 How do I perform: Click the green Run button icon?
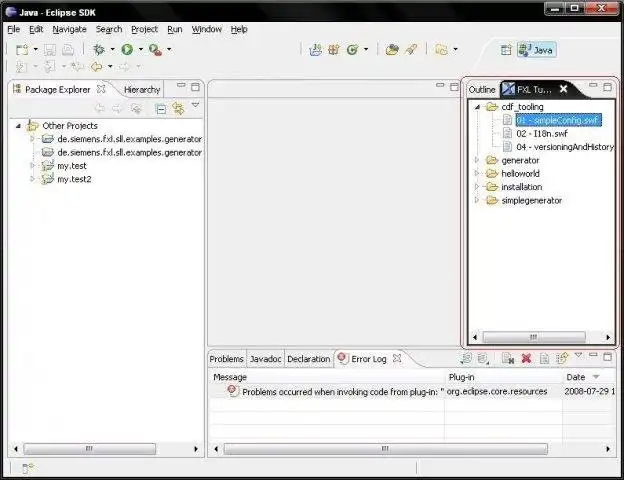(x=127, y=49)
